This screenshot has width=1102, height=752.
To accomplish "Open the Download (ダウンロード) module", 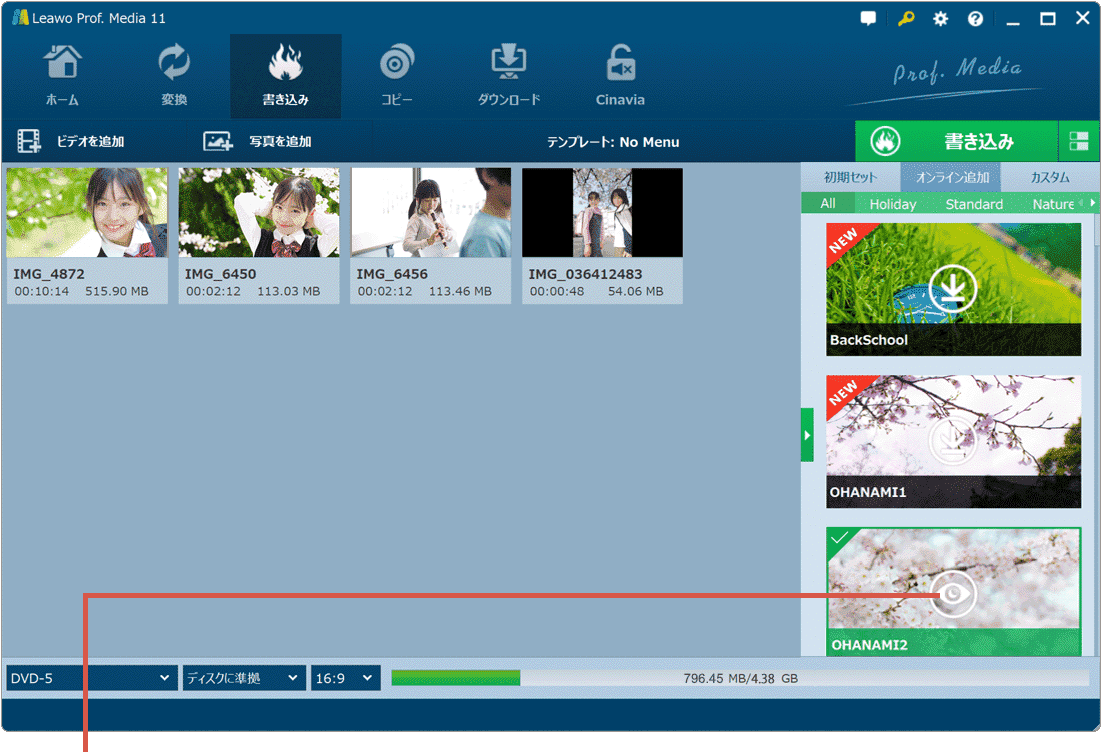I will click(508, 75).
